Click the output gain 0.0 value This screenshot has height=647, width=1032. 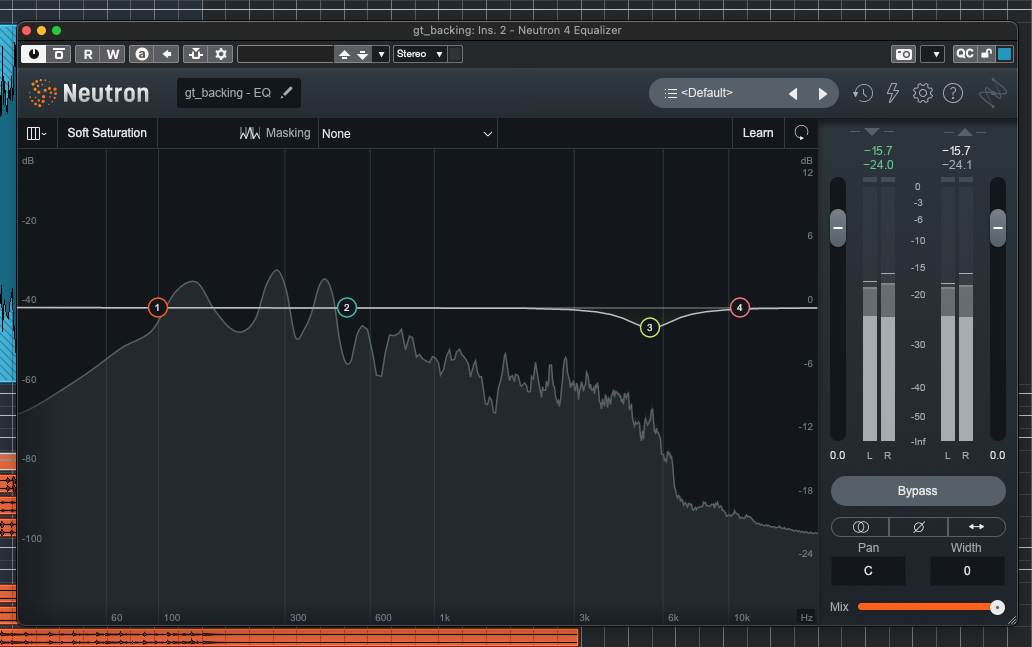[997, 455]
